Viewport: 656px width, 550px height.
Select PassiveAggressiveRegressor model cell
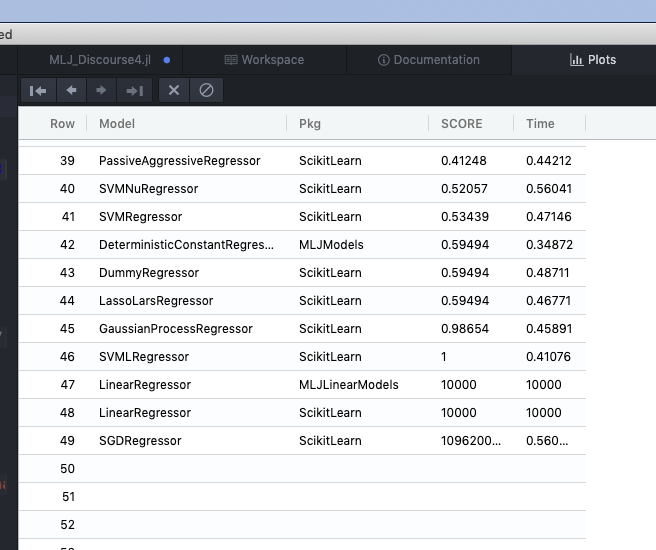(179, 161)
